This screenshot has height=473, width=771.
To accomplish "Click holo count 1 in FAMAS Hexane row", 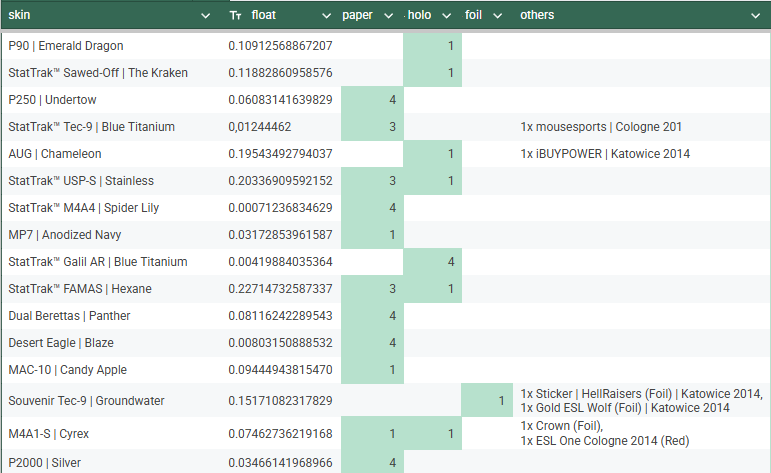I will pyautogui.click(x=433, y=289).
